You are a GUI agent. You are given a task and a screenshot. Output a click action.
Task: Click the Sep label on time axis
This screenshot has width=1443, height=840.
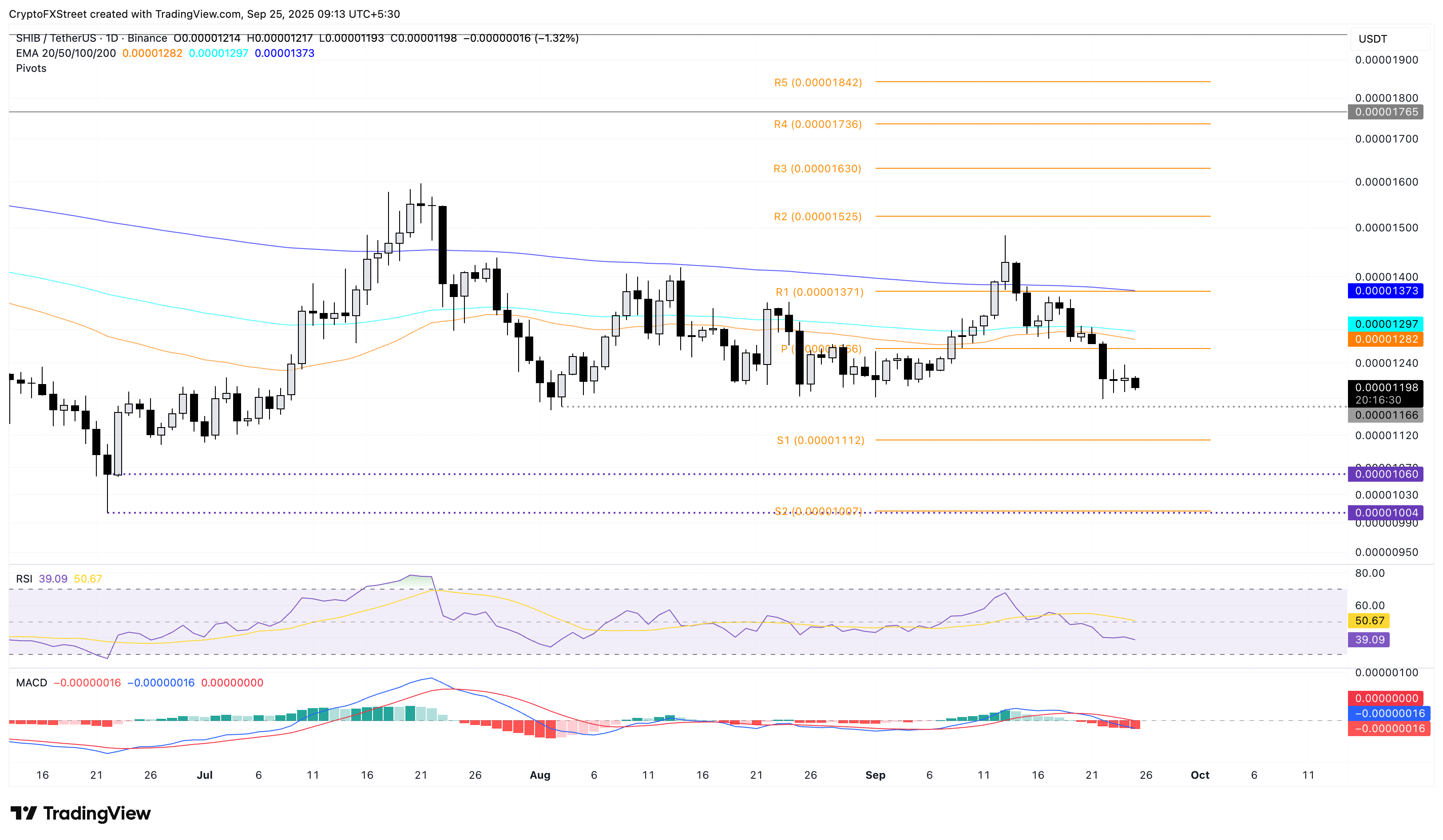(875, 775)
